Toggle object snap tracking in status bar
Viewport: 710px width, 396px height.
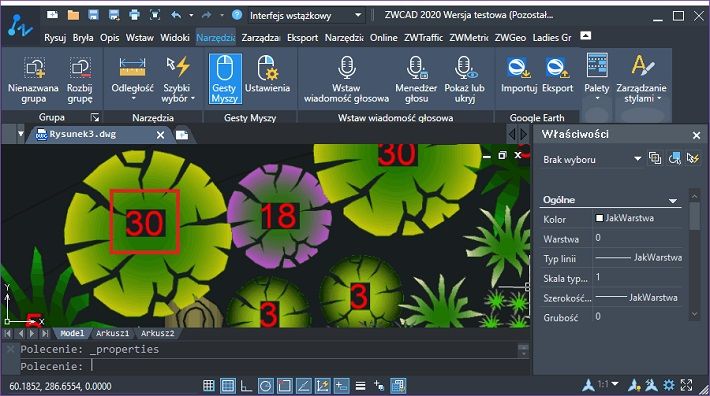point(304,386)
